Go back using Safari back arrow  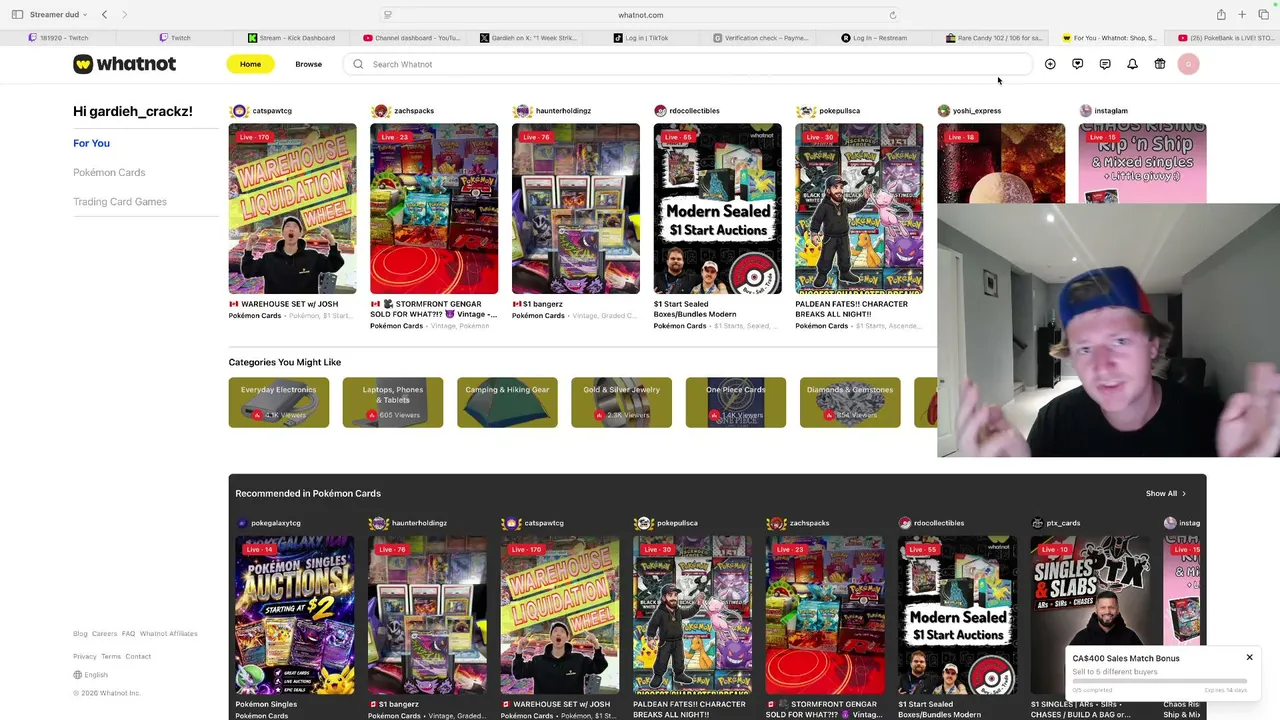pos(104,15)
